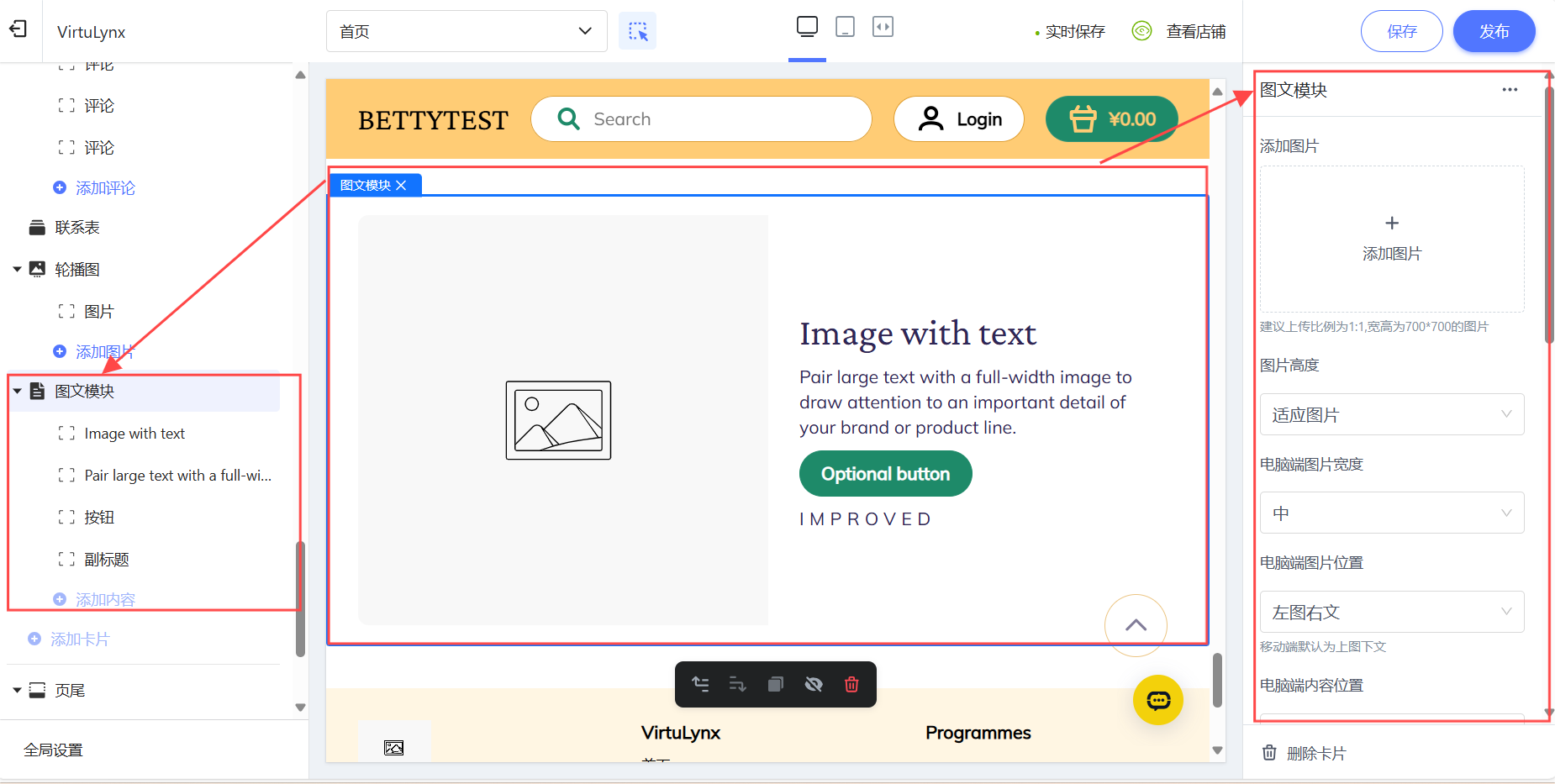Move the module up with toolbar icon
Image resolution: width=1555 pixels, height=784 pixels.
tap(700, 684)
